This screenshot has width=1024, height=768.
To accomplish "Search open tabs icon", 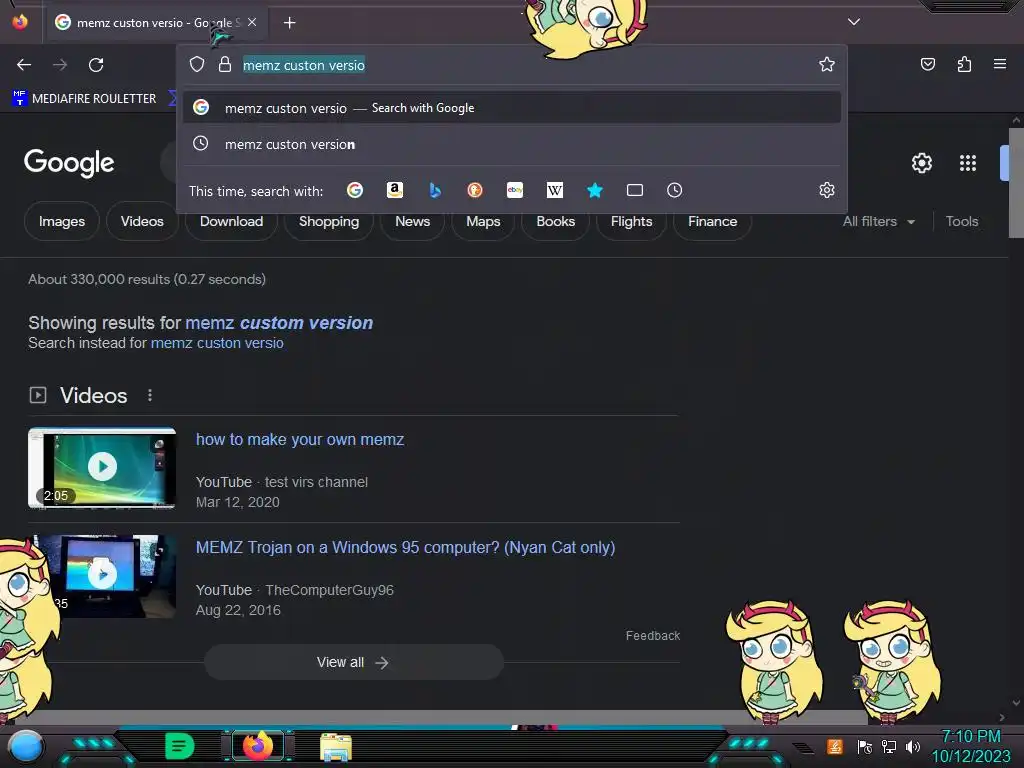I will [x=635, y=190].
